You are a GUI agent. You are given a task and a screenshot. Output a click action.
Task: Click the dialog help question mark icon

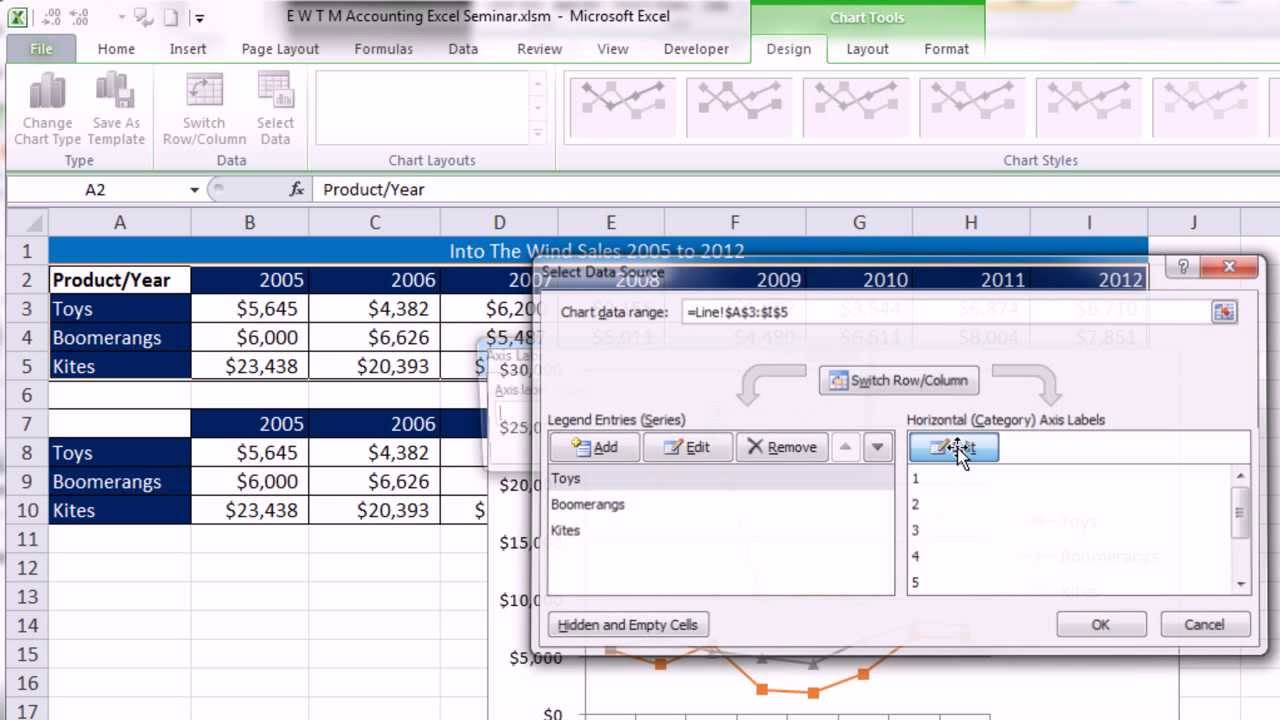coord(1183,267)
